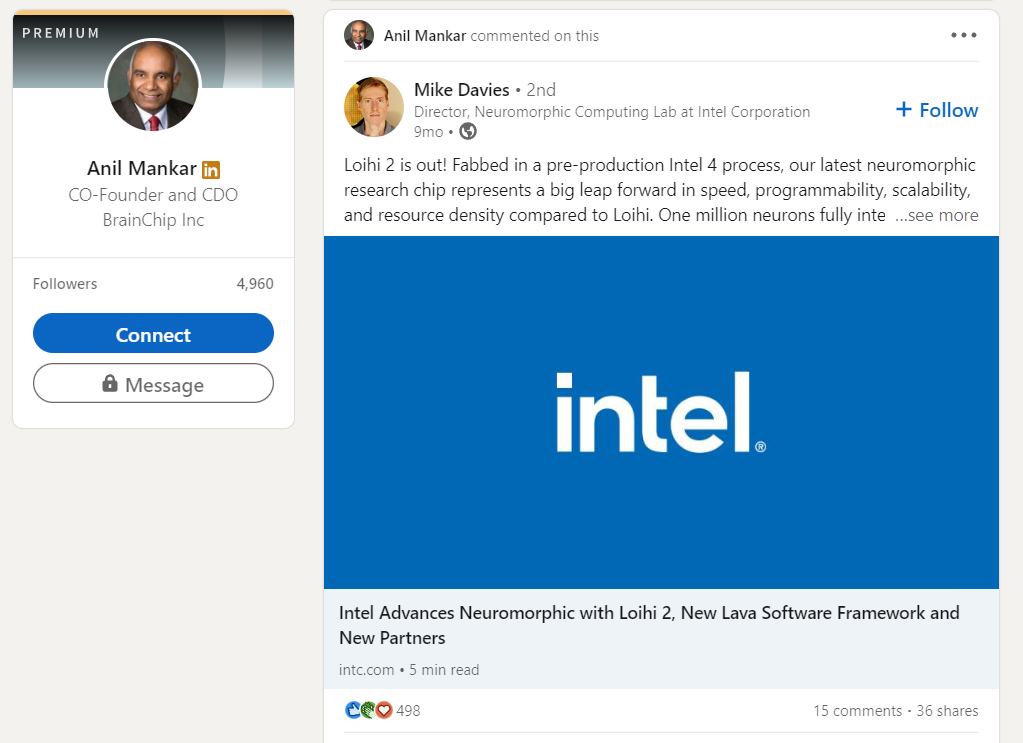The image size is (1023, 743).
Task: Click the reaction emoji icons showing 498
Action: tap(368, 711)
